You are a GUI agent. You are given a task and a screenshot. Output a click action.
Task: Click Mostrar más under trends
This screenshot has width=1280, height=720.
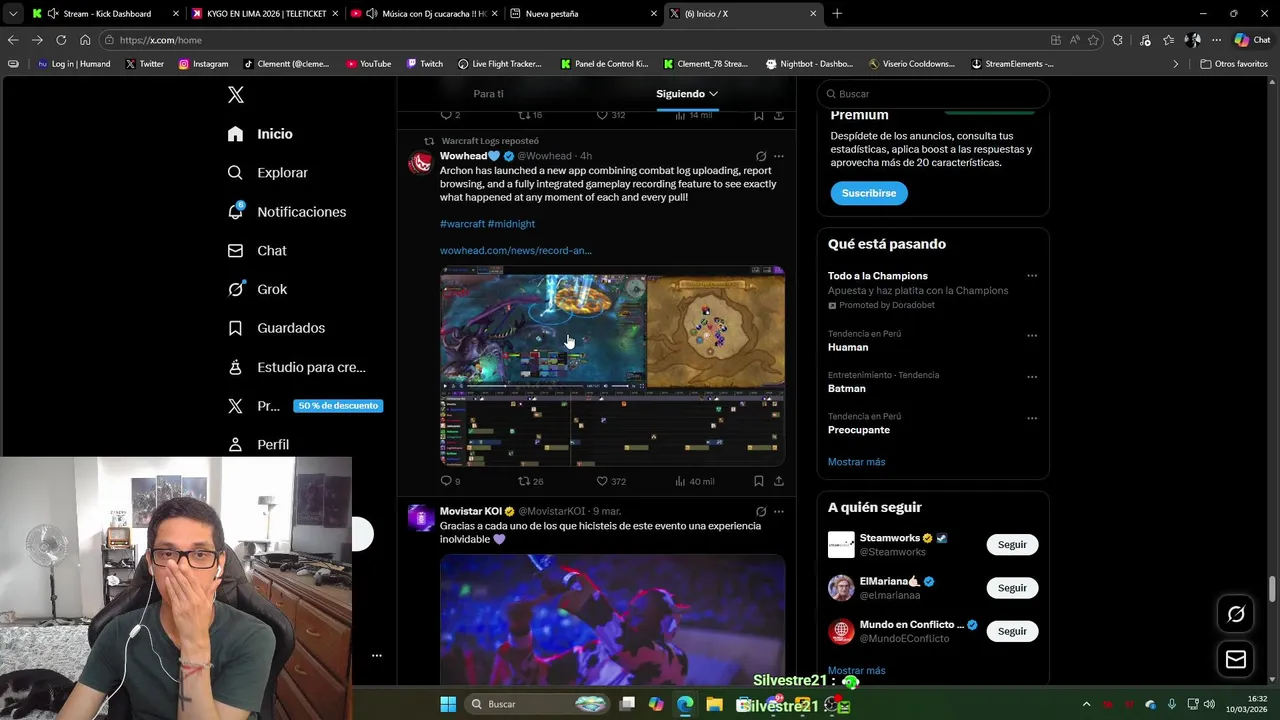(x=856, y=462)
